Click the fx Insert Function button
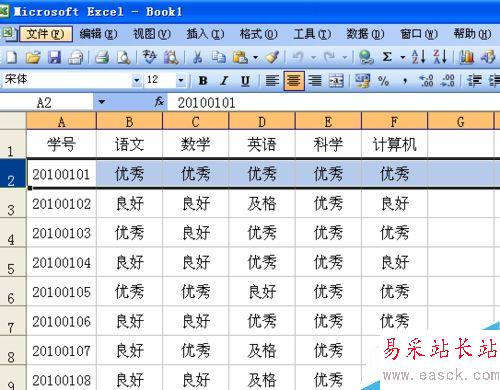 coord(159,102)
